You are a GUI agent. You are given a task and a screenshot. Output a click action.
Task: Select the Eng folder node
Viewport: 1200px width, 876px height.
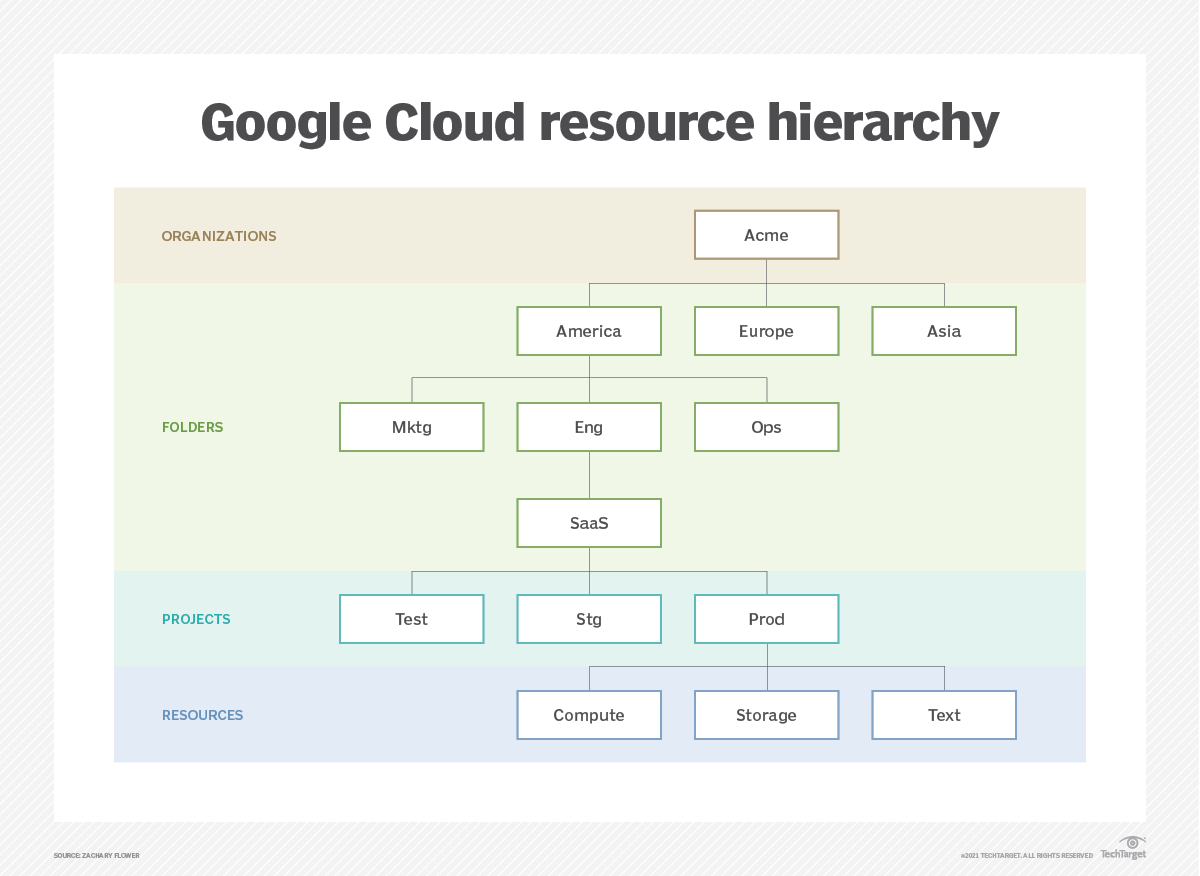coord(589,427)
